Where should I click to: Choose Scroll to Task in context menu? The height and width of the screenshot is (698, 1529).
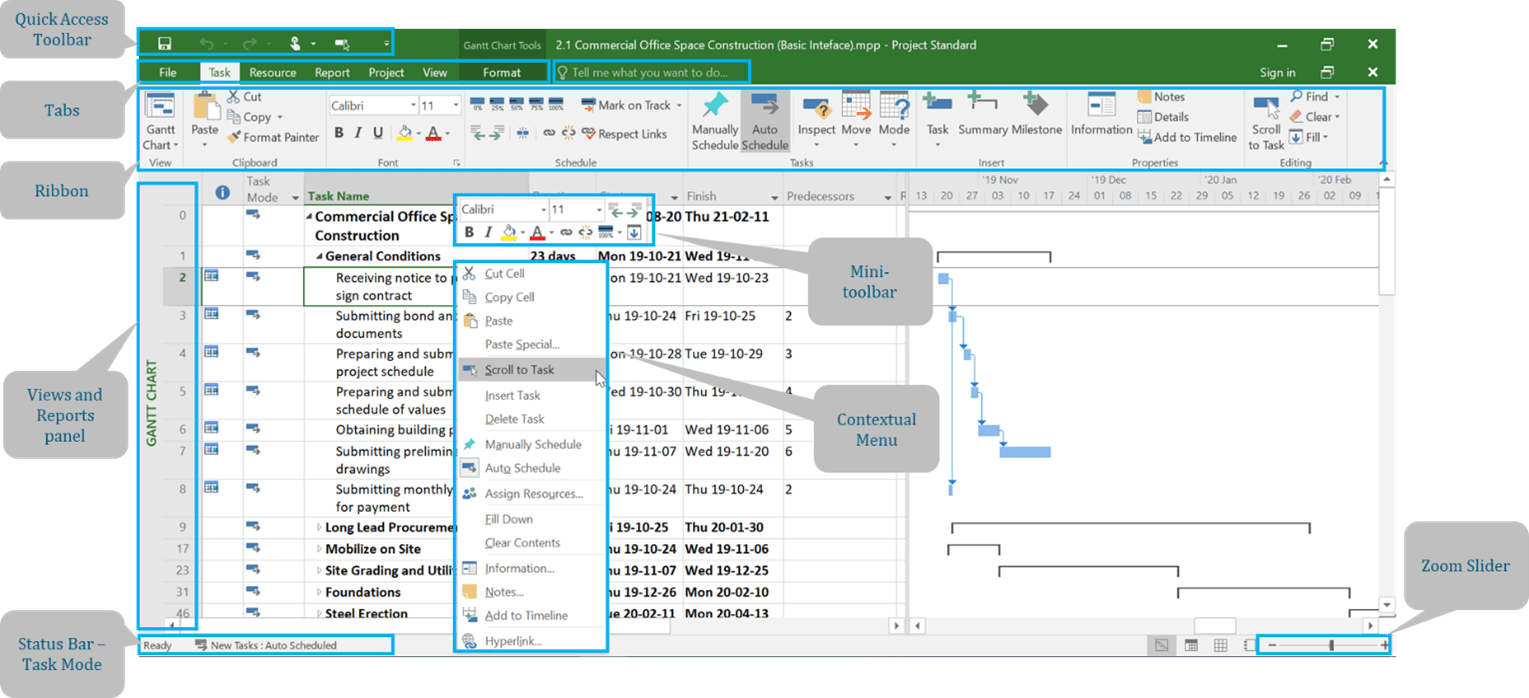[x=531, y=370]
